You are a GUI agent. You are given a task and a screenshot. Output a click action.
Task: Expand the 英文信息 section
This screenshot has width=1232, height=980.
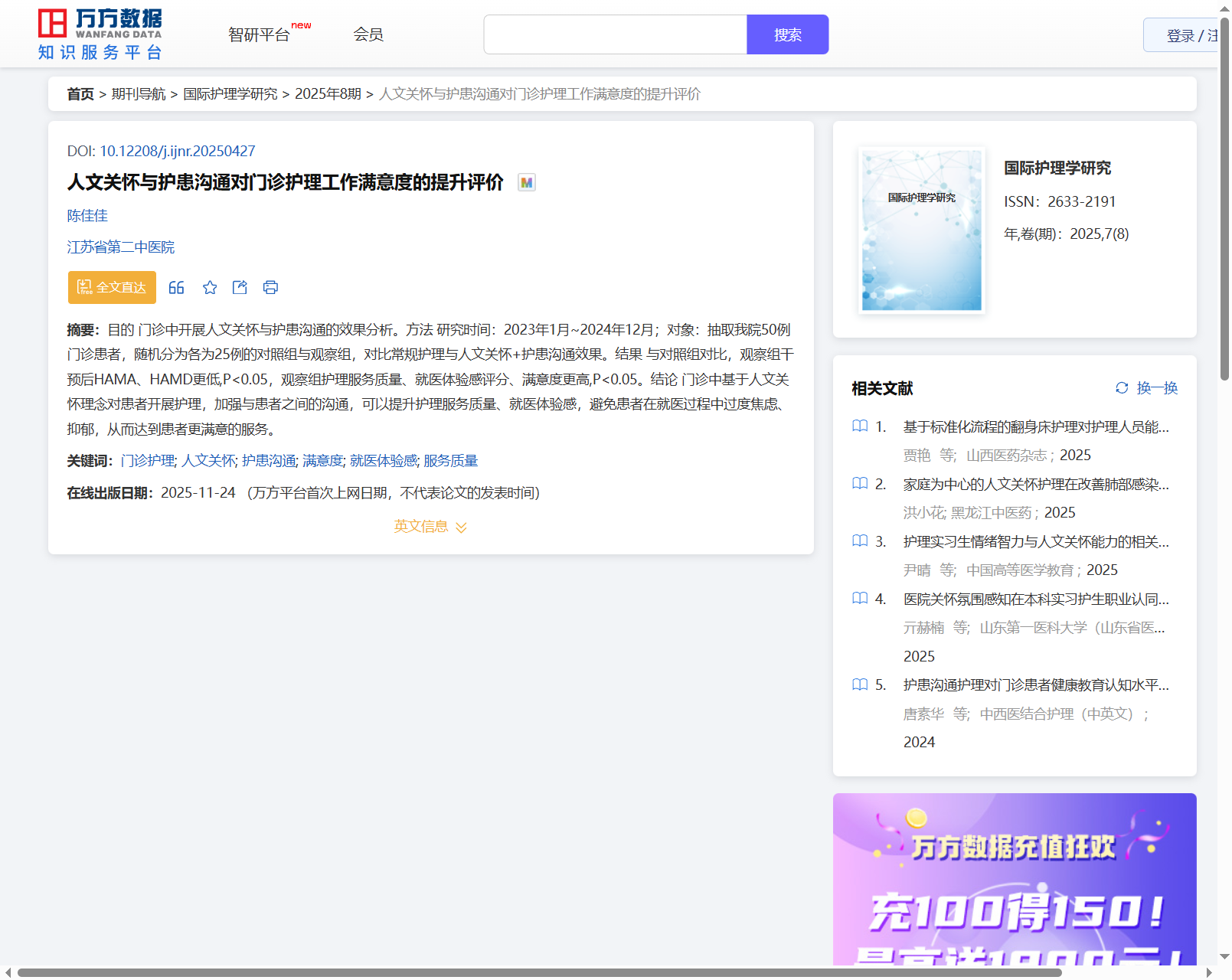[x=430, y=527]
